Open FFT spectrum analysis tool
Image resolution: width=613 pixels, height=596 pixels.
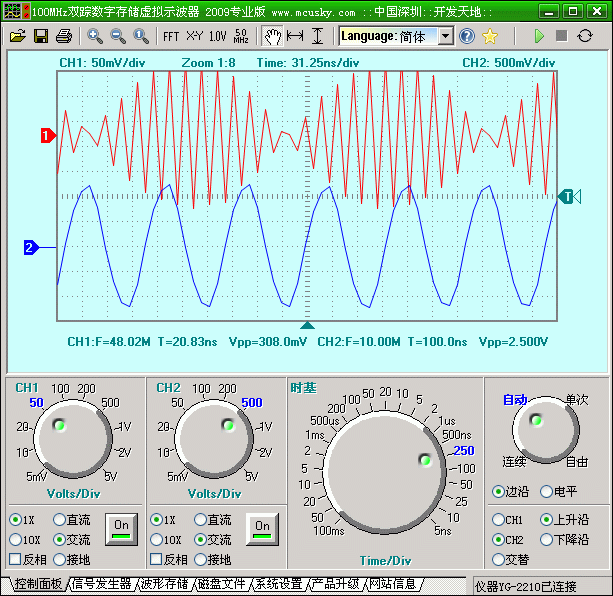click(x=171, y=36)
